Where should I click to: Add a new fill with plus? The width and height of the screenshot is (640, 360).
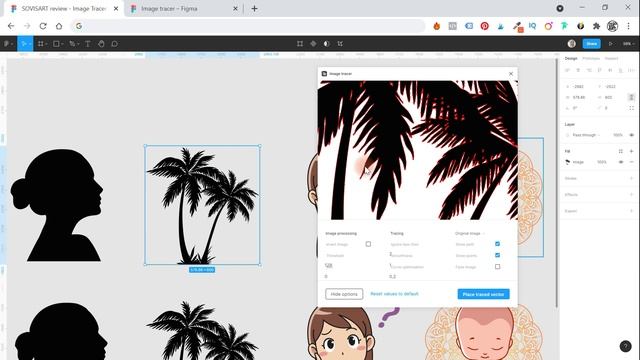click(x=631, y=151)
